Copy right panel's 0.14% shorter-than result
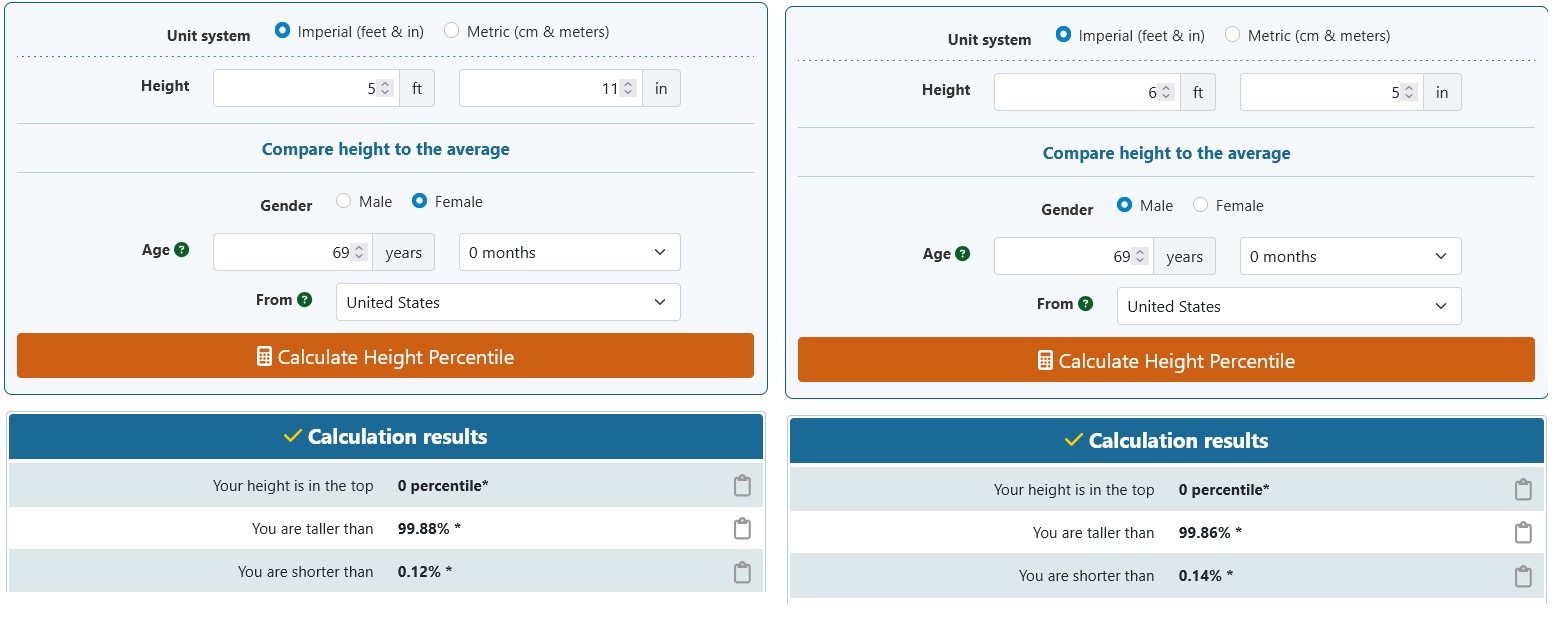This screenshot has height=636, width=1564. [x=1523, y=576]
